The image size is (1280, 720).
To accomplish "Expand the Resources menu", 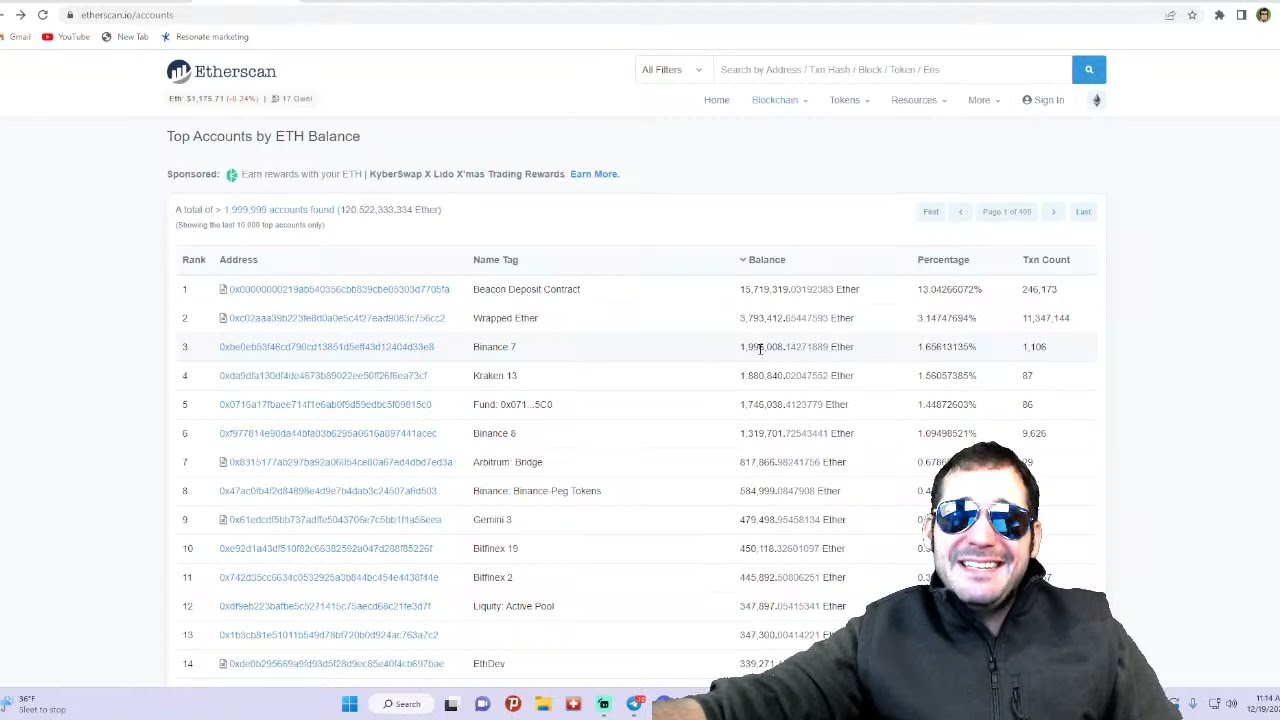I will (x=918, y=100).
